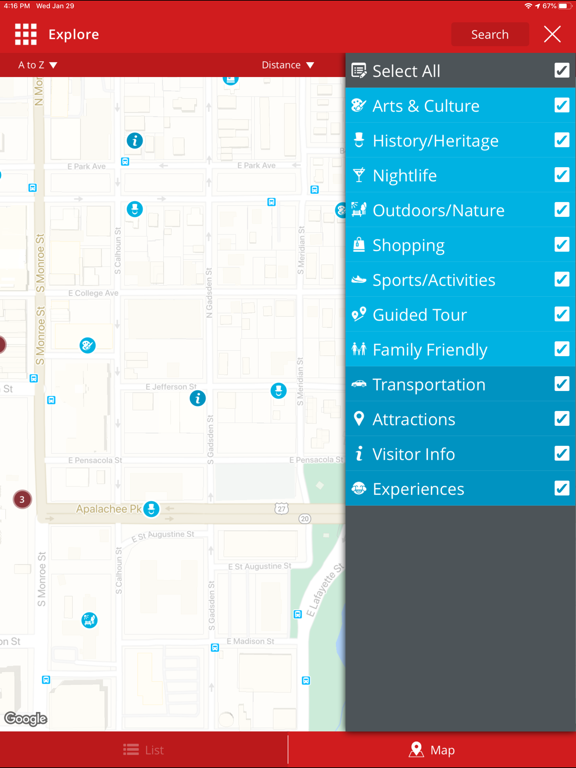
Task: Select the Visitor Info category label
Action: coord(414,454)
